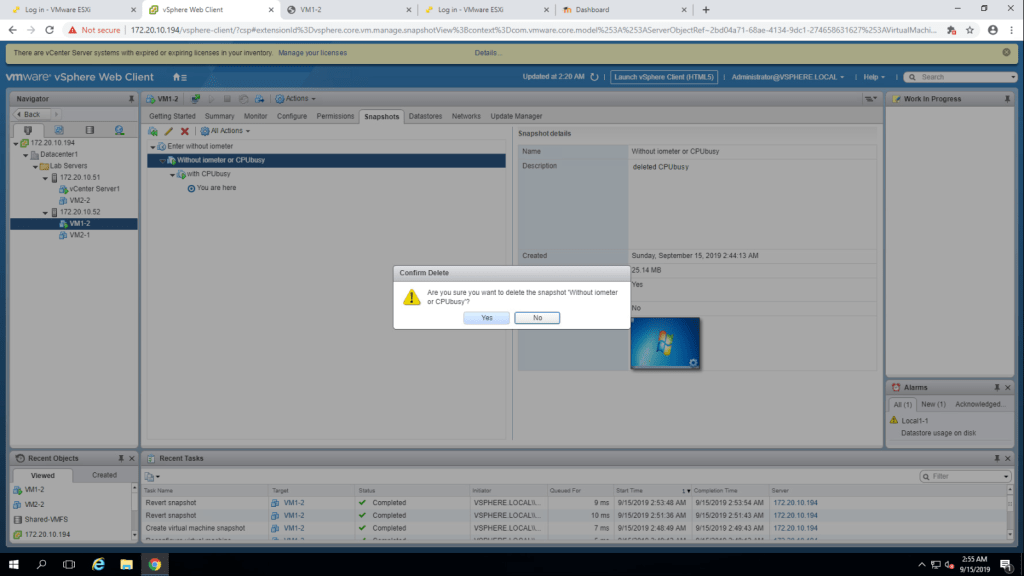Select Storage view icon in Navigator

coord(89,130)
